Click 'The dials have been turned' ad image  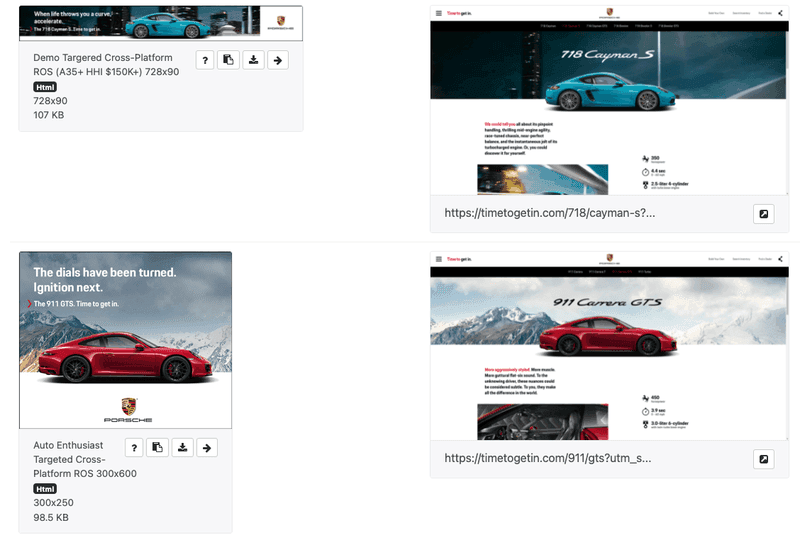tap(126, 340)
